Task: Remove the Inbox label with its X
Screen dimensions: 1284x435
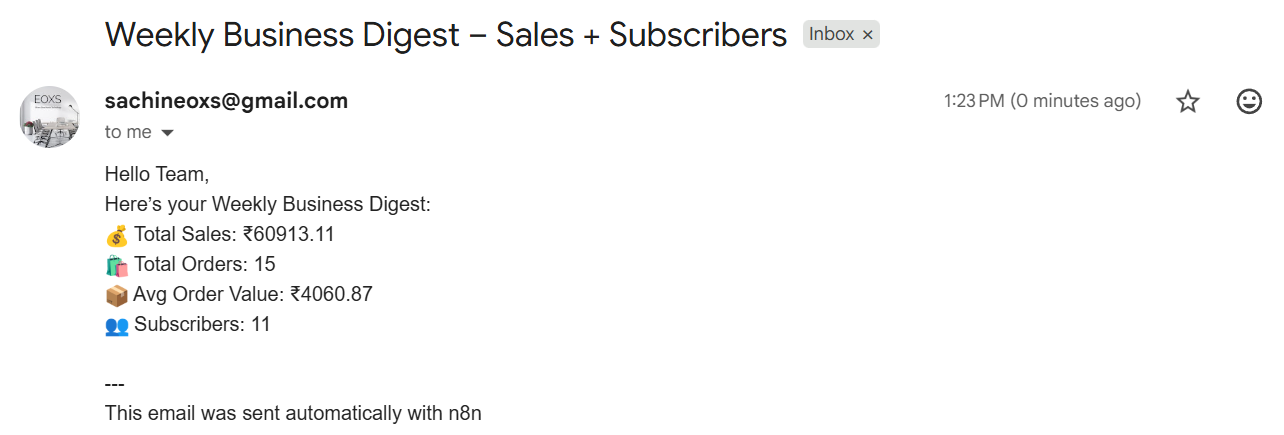Action: (868, 35)
